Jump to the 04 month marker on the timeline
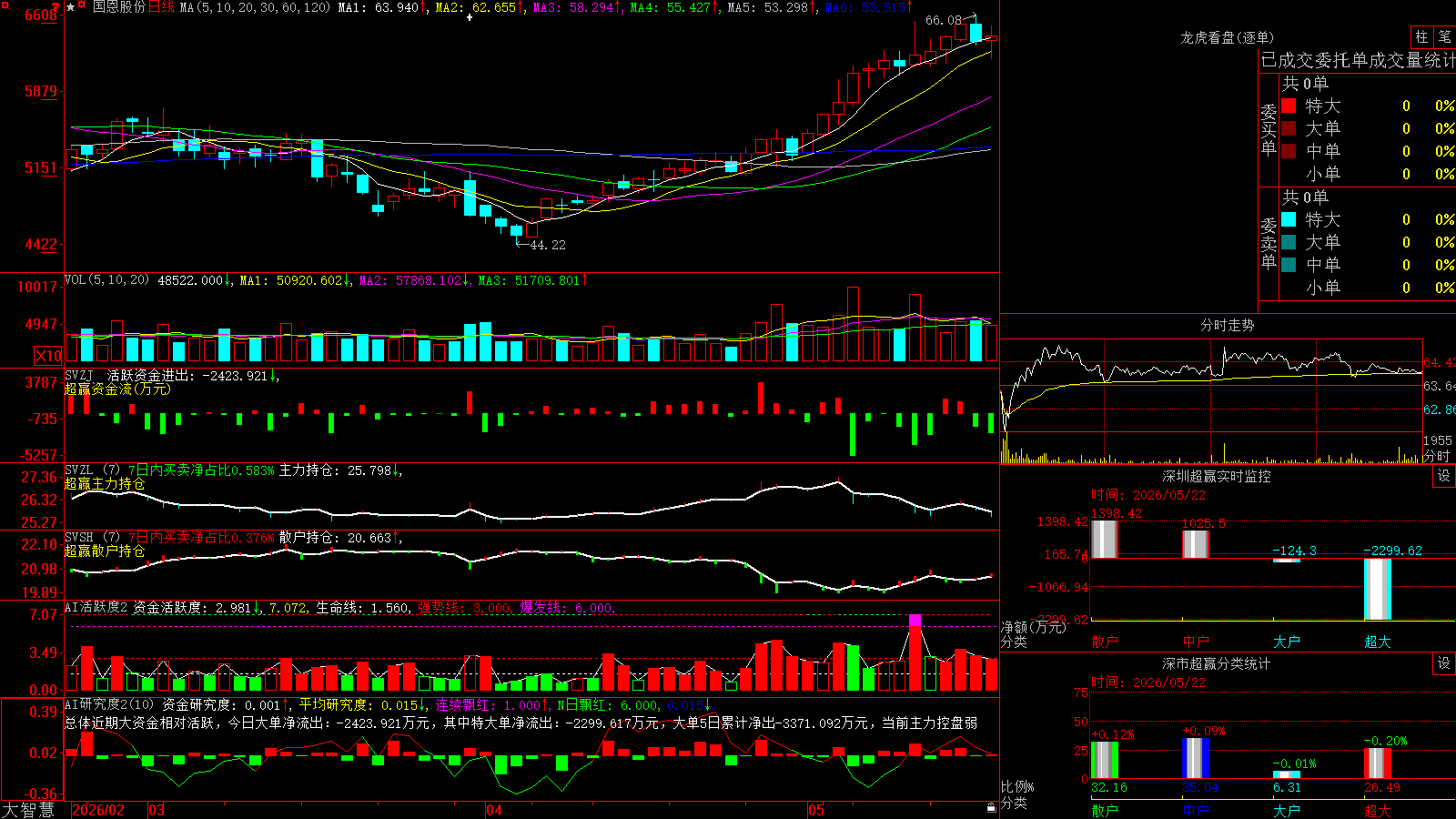 493,810
